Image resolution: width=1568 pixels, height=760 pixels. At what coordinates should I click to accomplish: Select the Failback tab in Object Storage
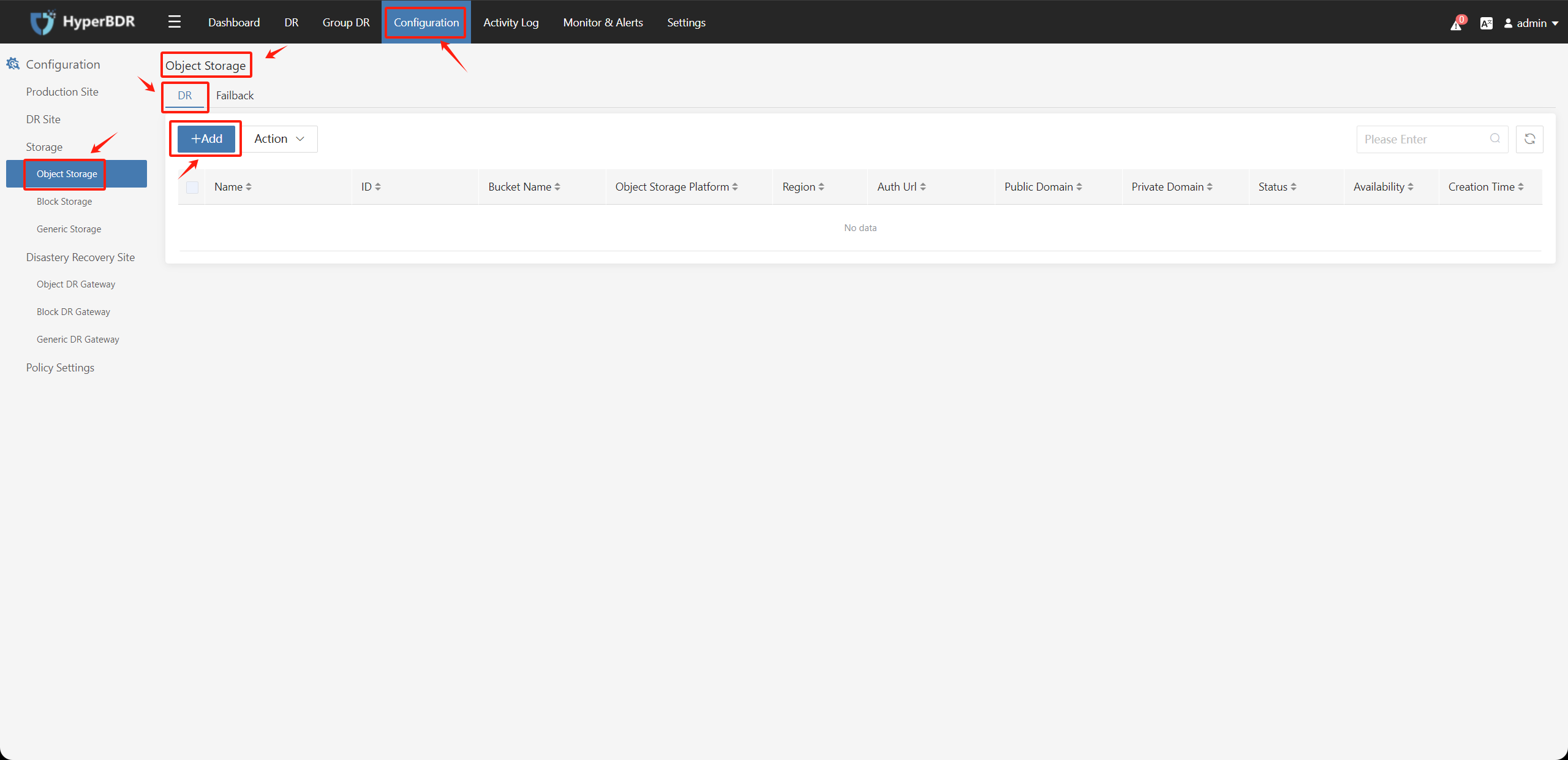pos(234,95)
